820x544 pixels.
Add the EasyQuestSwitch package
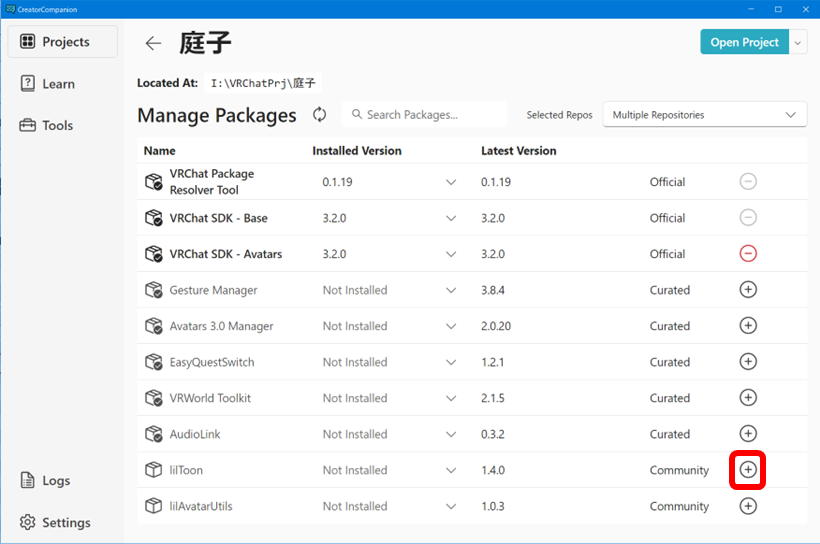(747, 362)
